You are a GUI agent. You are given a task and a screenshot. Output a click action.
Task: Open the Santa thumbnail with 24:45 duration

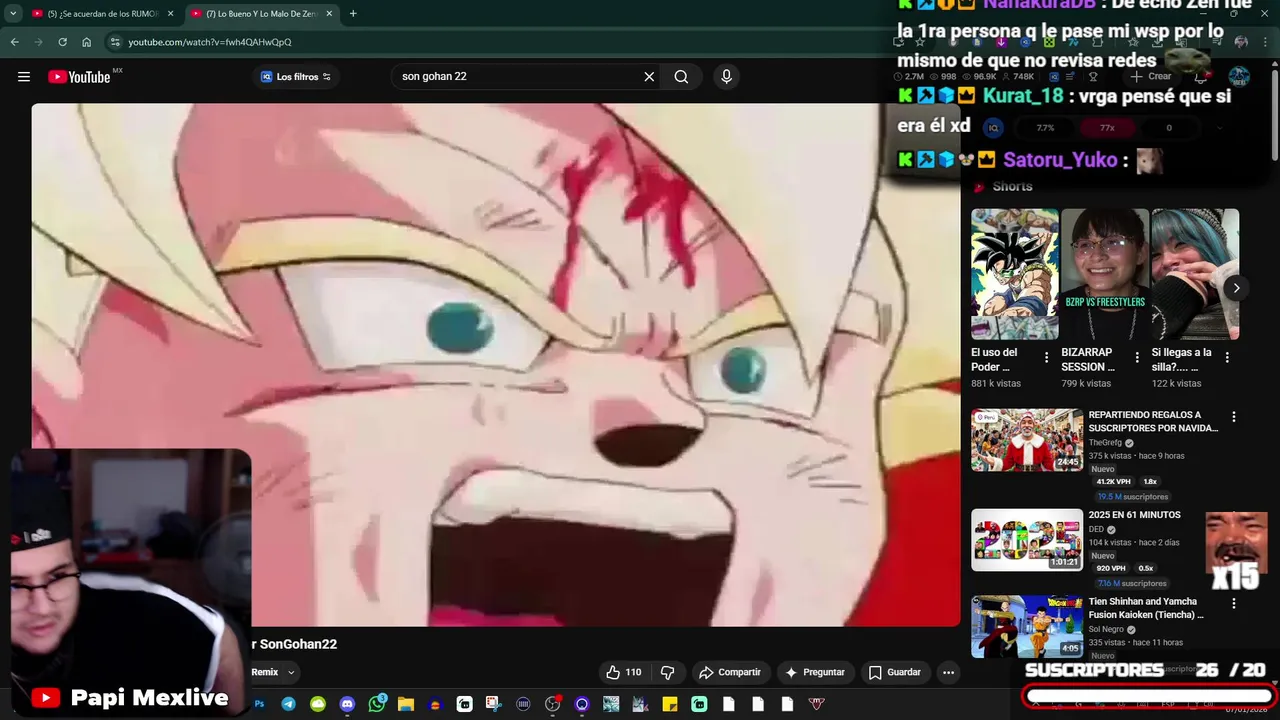(1027, 440)
